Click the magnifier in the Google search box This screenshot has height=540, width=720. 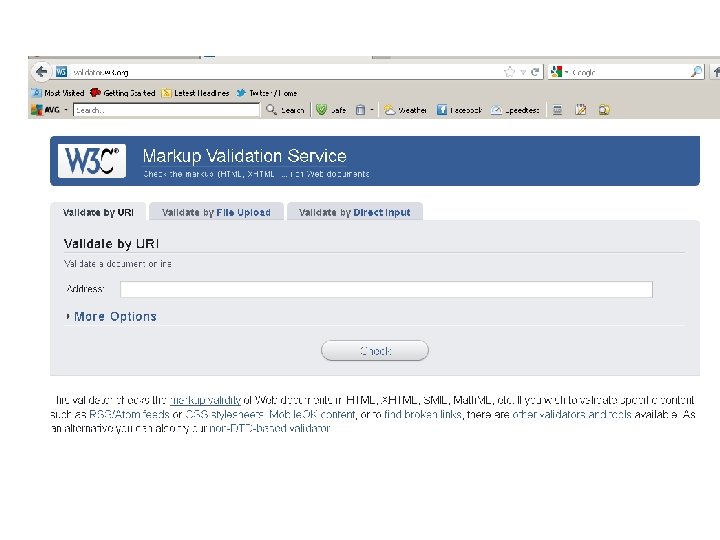tap(696, 72)
